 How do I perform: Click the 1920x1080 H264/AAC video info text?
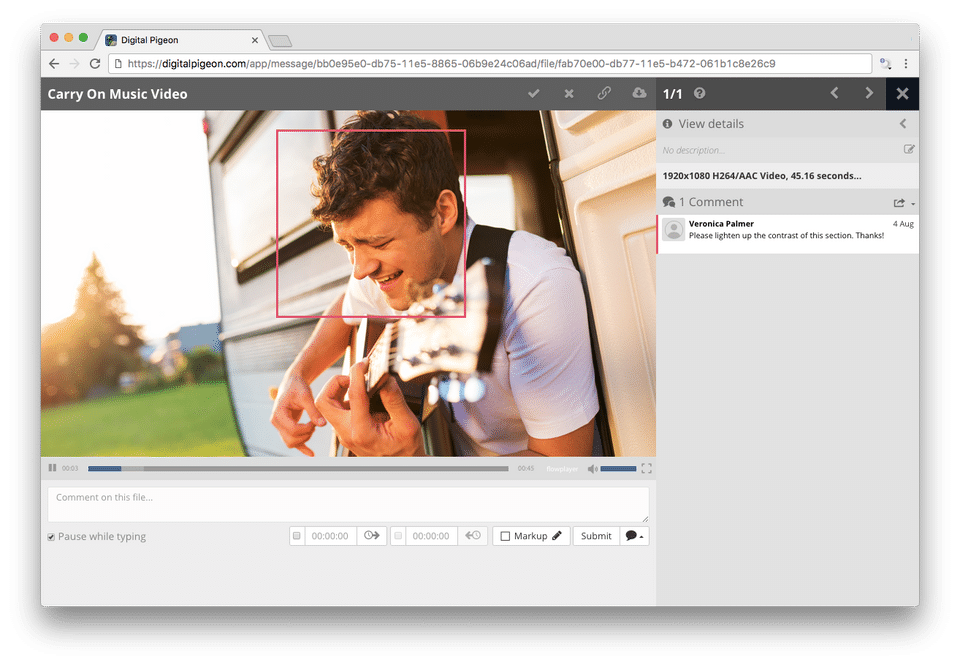coord(762,176)
